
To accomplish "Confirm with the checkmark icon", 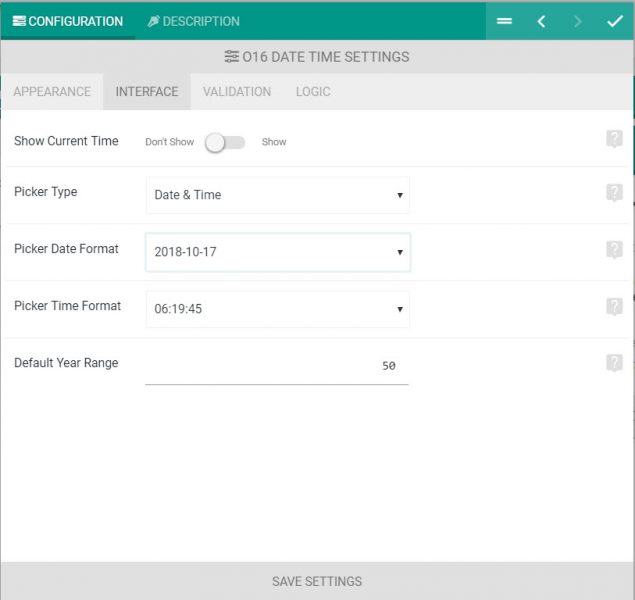I will 615,21.
